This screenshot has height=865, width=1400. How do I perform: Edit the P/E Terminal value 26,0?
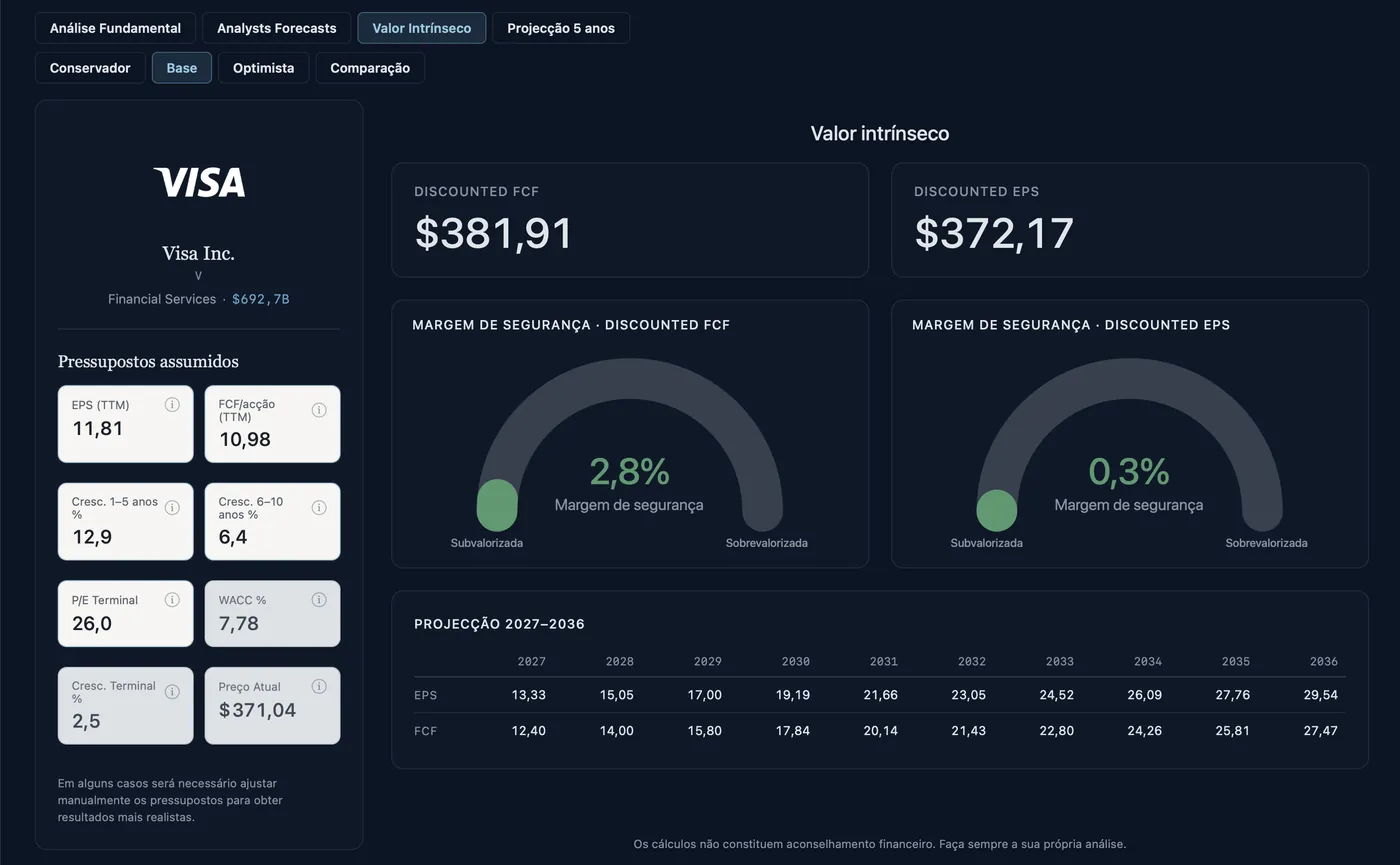point(92,624)
